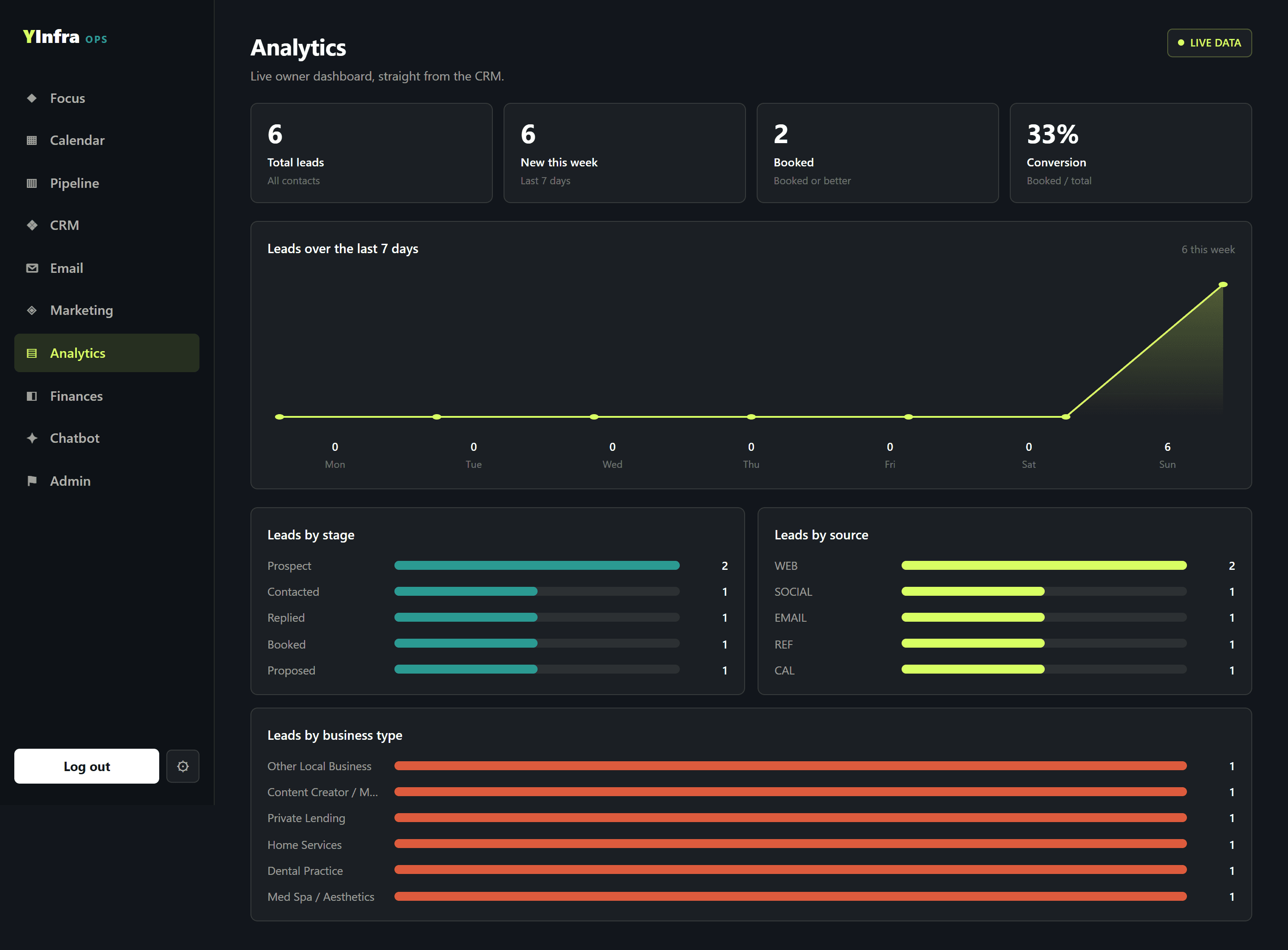Click the Analytics page title
The image size is (1288, 950).
click(298, 48)
